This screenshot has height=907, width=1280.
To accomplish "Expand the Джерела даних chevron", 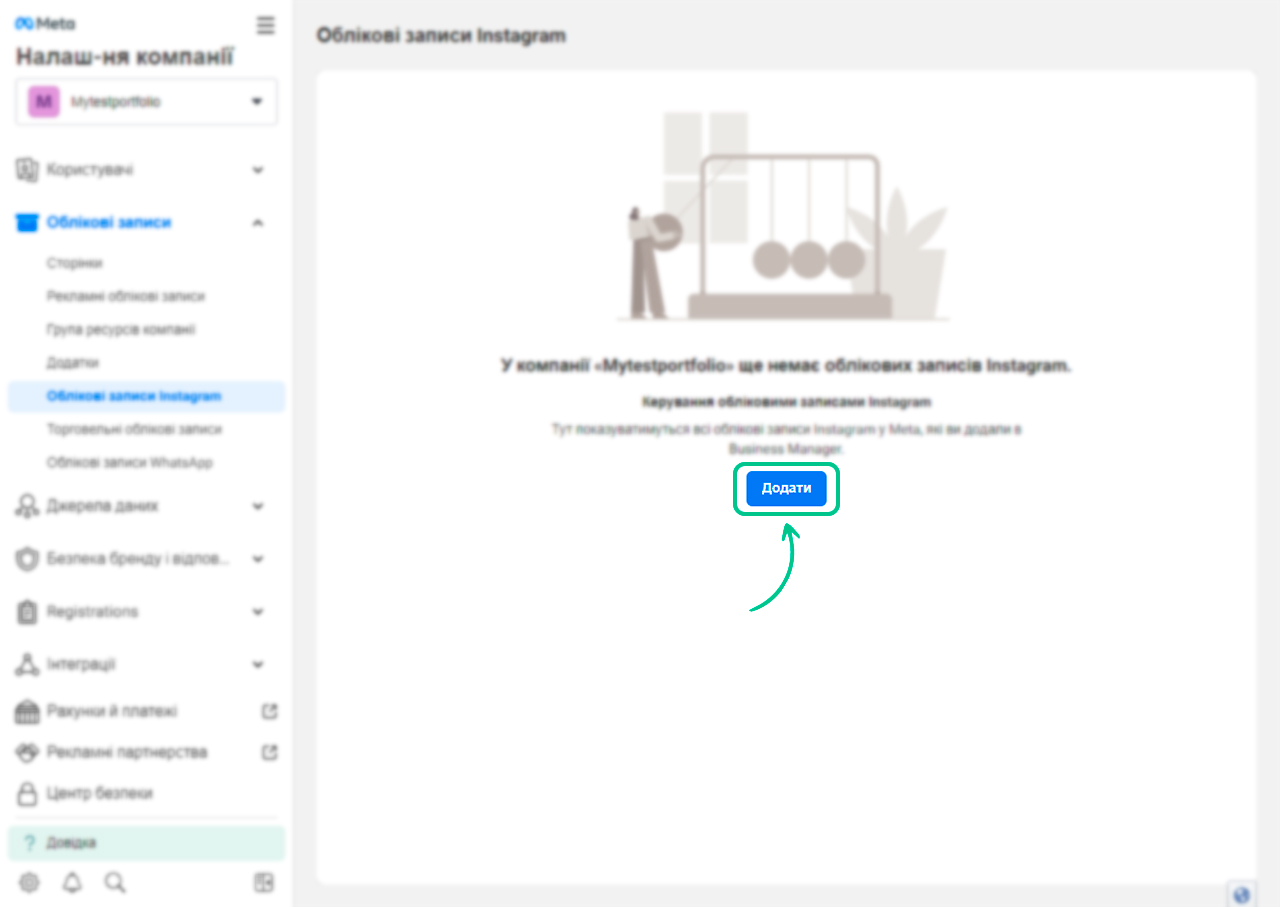I will pos(258,506).
